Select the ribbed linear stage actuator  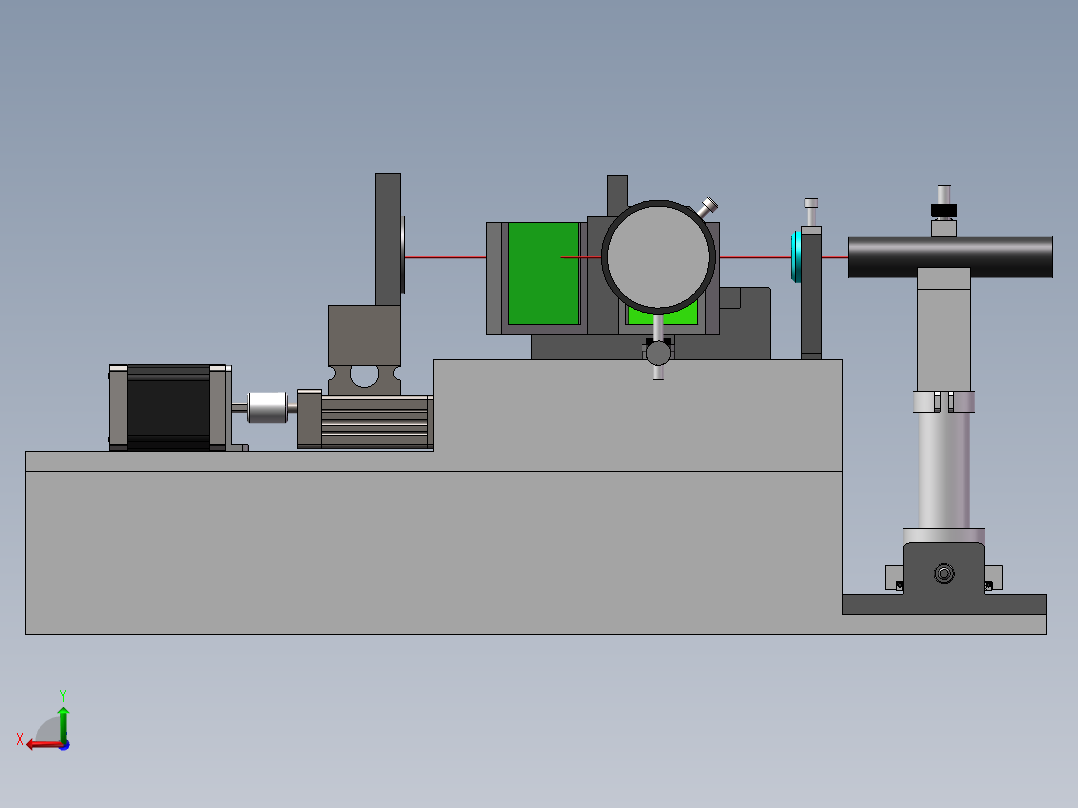365,419
